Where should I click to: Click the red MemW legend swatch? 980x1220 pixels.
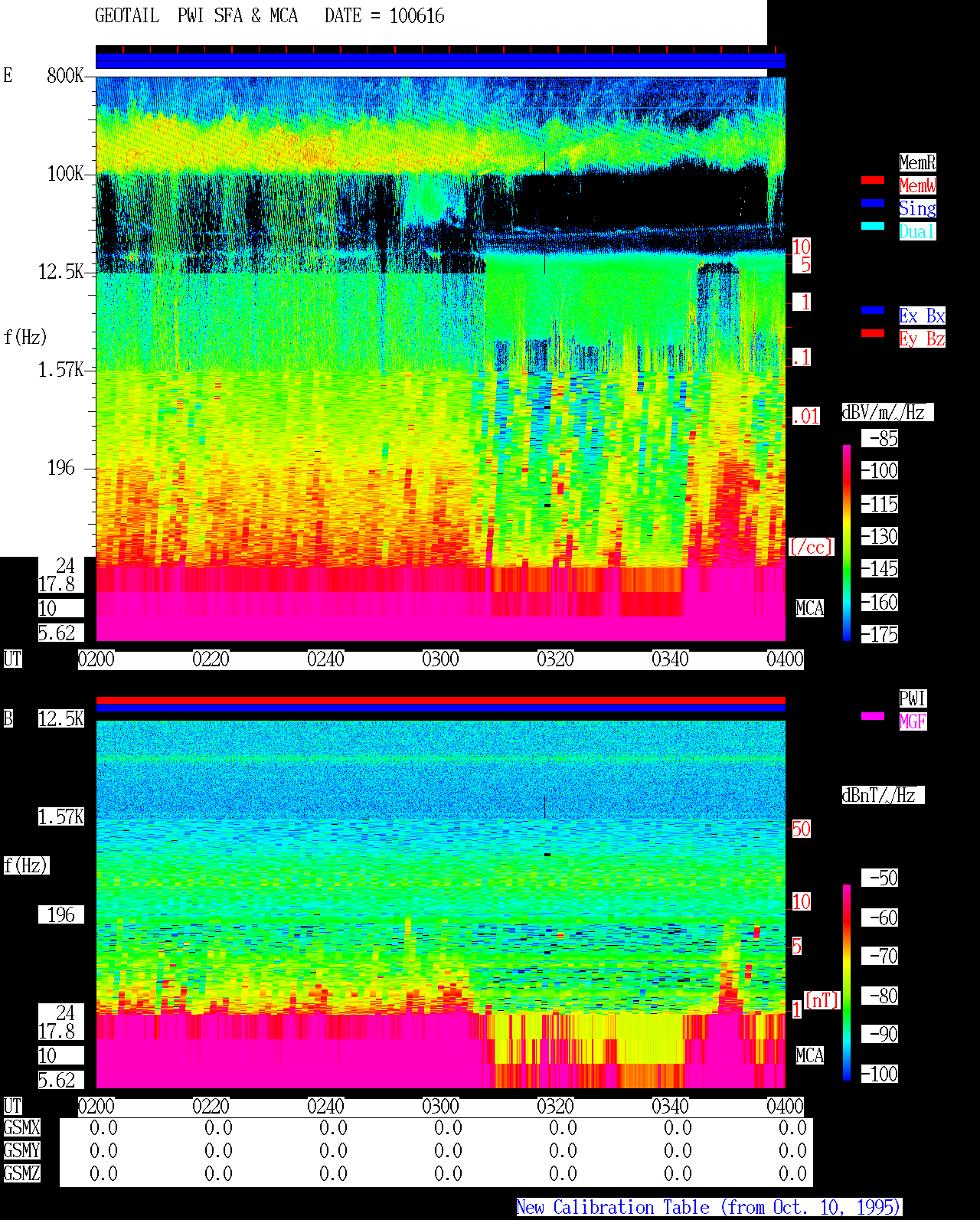[x=873, y=180]
